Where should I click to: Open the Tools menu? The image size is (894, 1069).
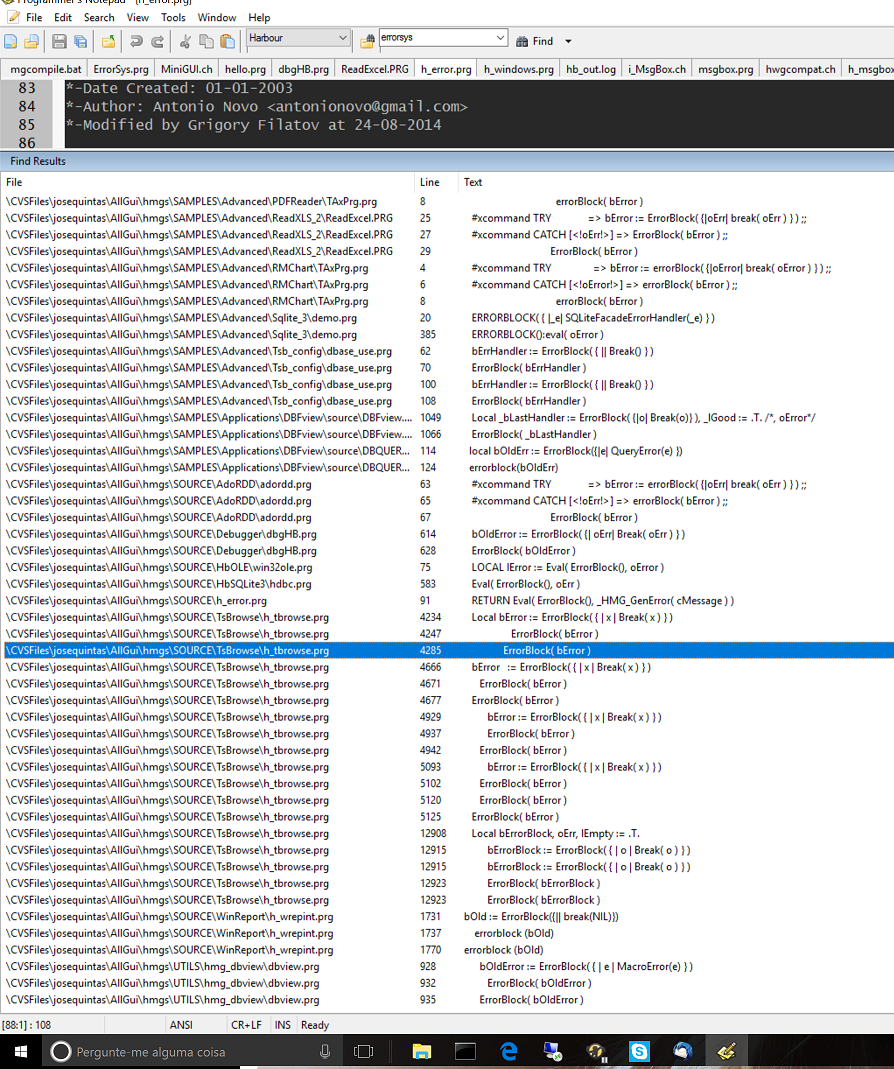coord(173,17)
